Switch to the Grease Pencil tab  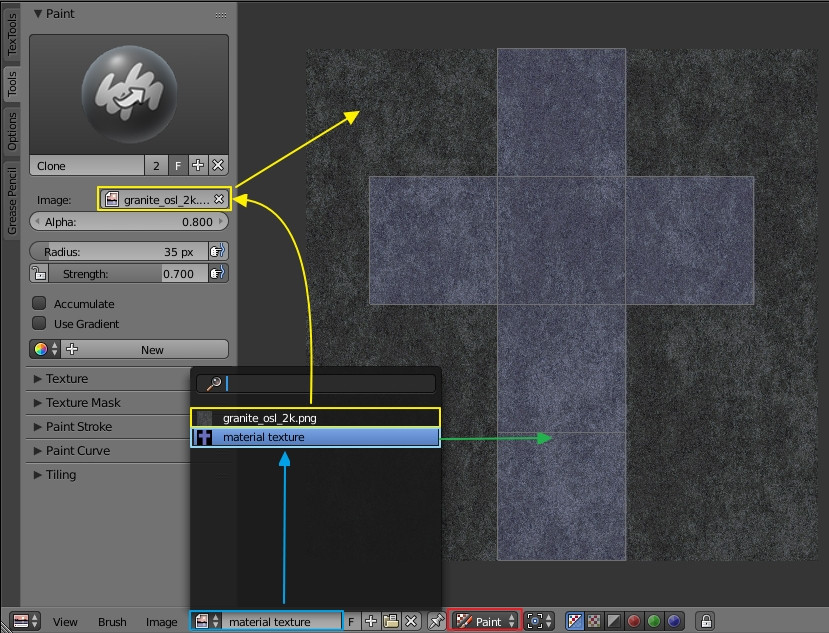tap(11, 200)
